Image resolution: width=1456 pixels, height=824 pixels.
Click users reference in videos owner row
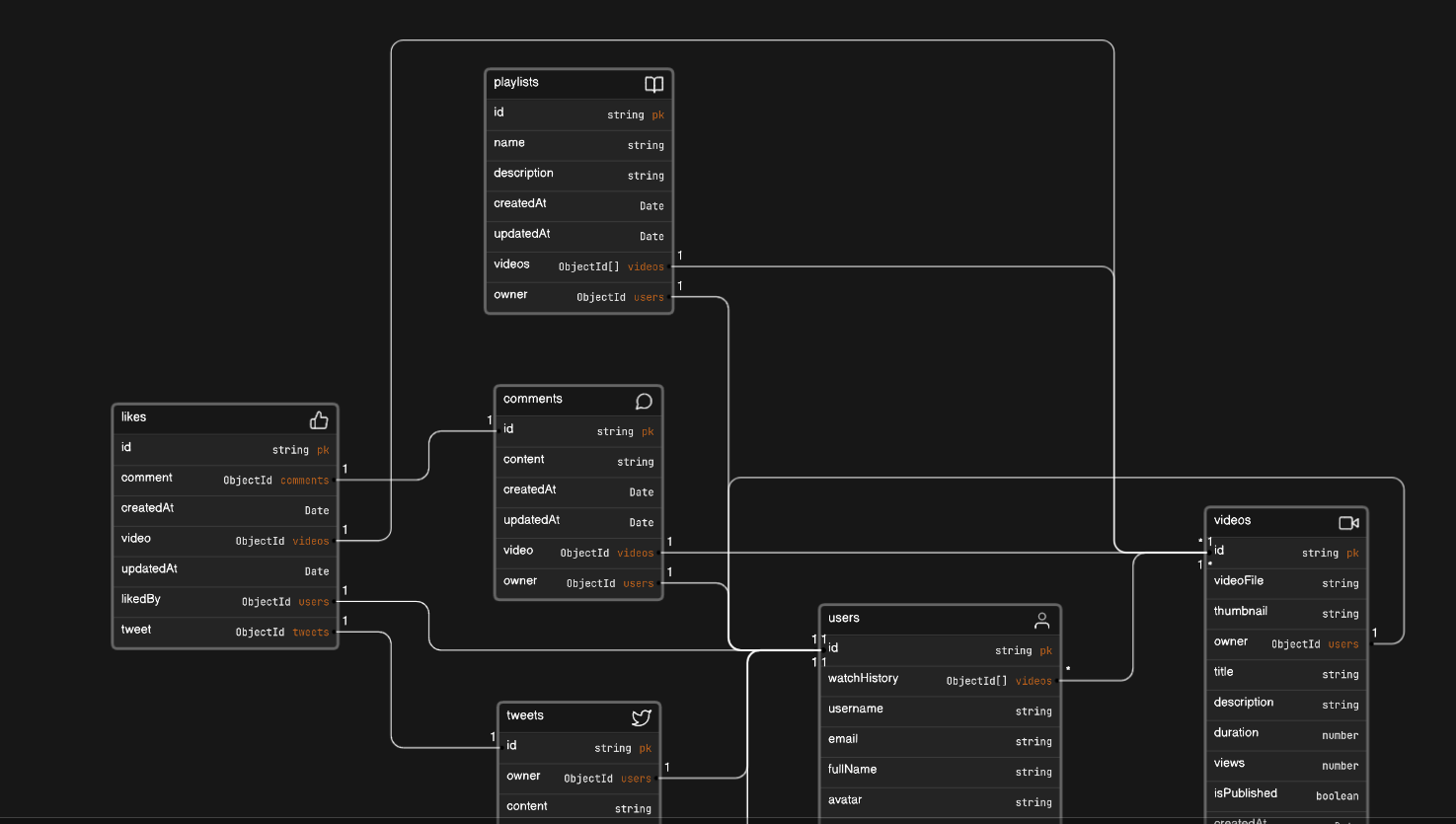tap(1343, 644)
